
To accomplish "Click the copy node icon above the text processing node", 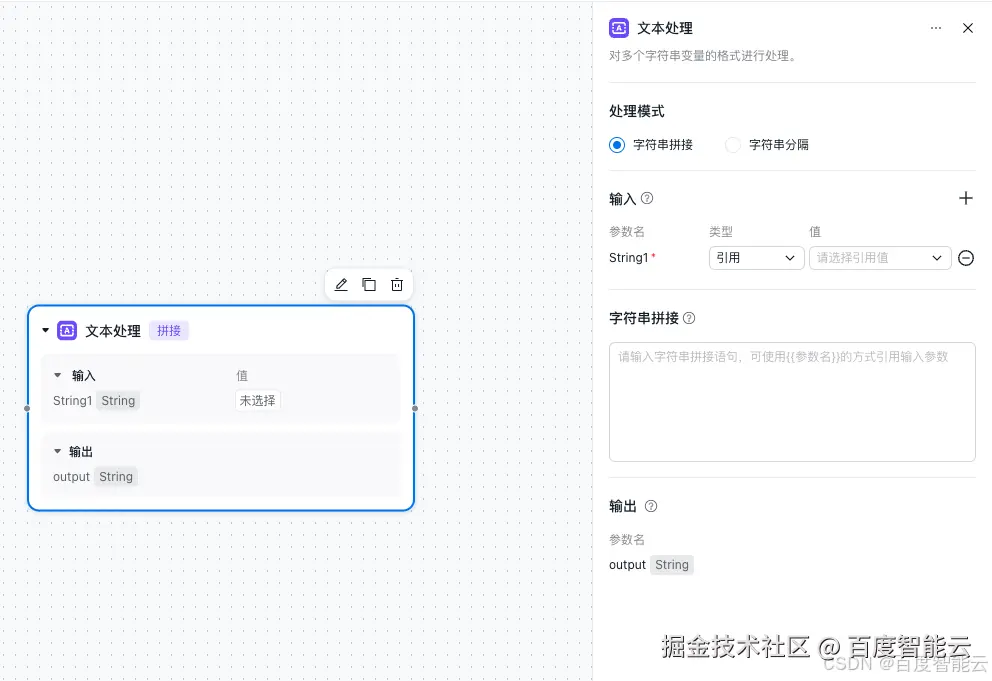I will 368,284.
